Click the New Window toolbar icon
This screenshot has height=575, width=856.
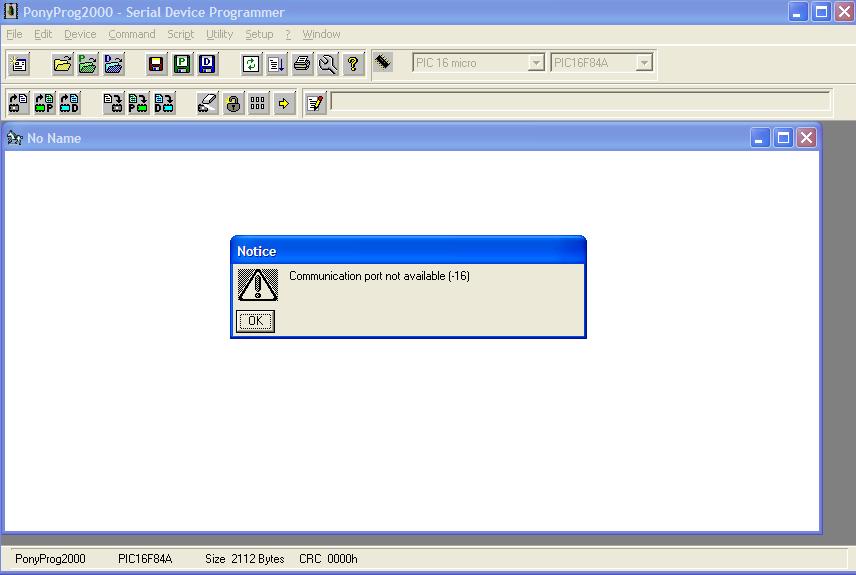pos(19,64)
